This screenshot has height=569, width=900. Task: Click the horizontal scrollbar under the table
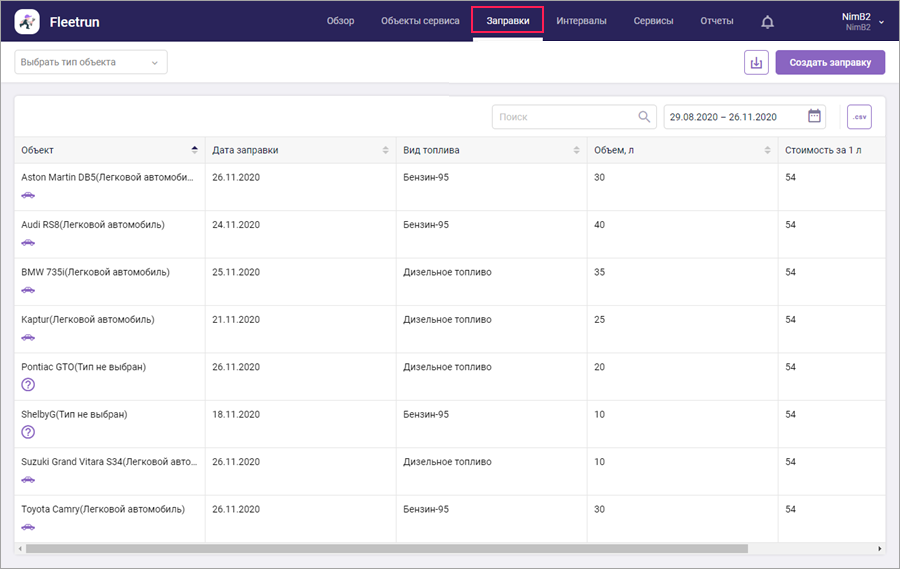click(386, 548)
